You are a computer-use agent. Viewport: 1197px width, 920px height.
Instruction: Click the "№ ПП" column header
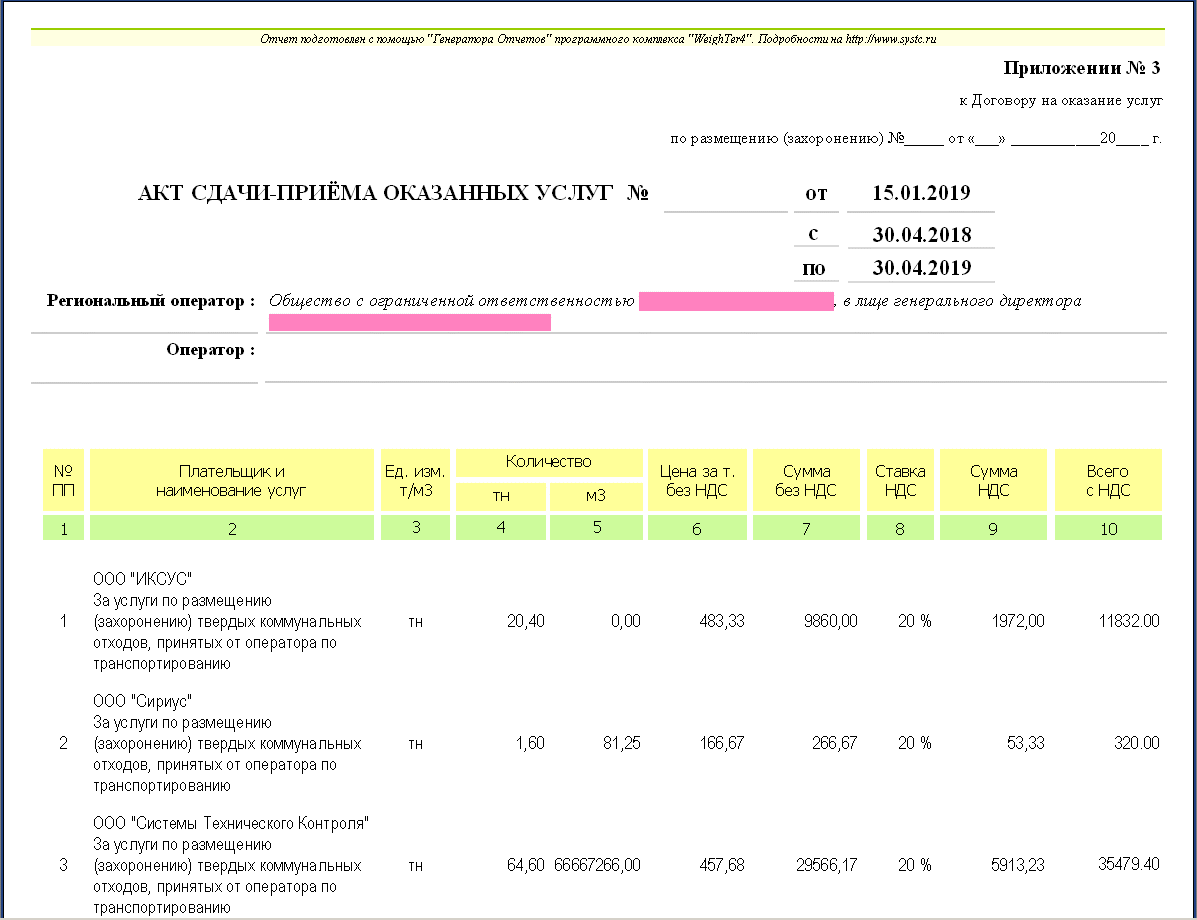[x=64, y=480]
